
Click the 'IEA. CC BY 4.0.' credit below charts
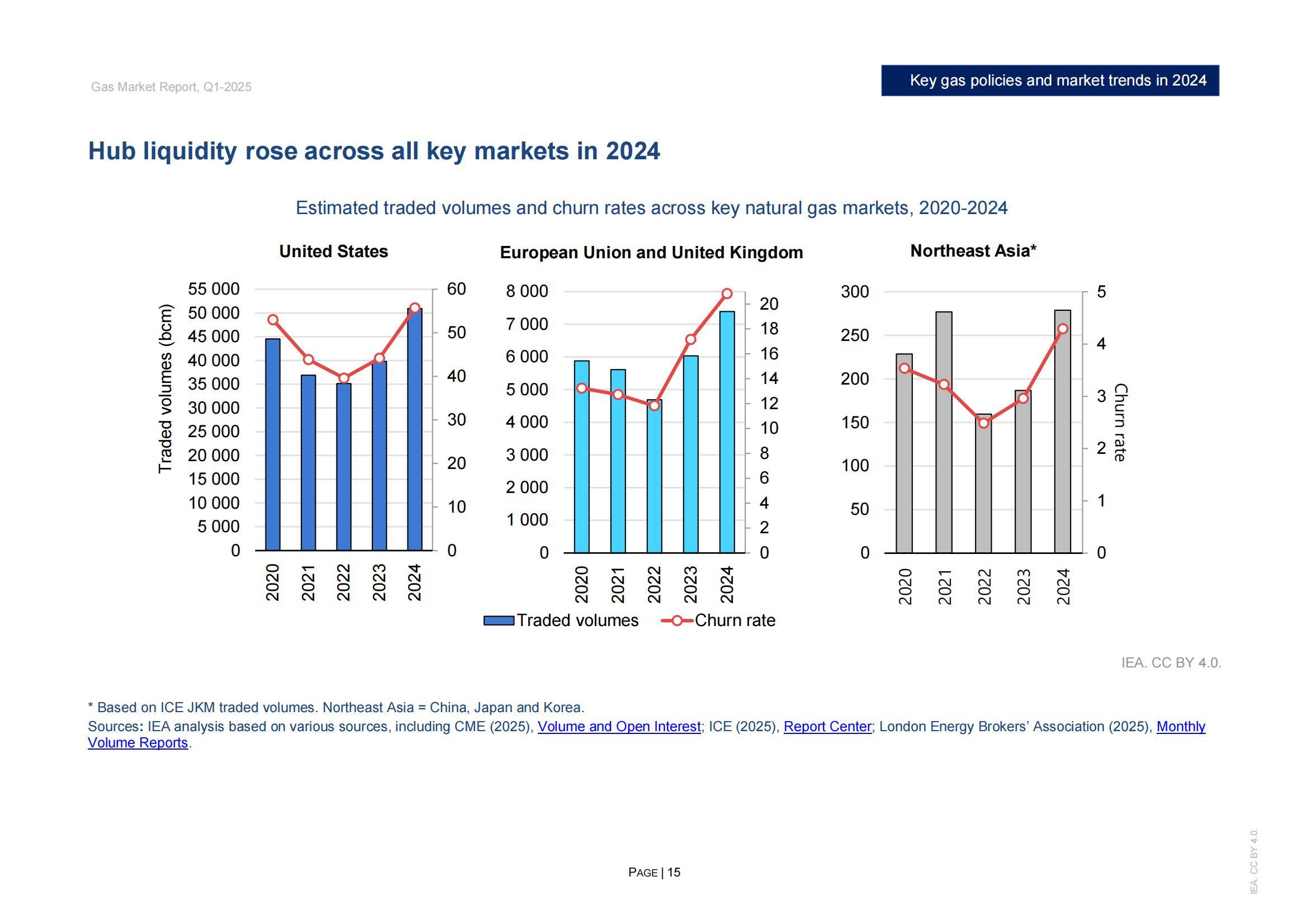(1171, 663)
